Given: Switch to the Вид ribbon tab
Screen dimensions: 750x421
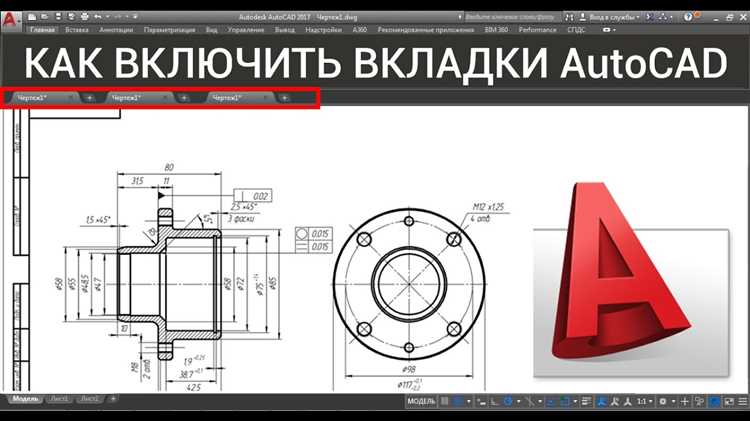Looking at the screenshot, I should pyautogui.click(x=211, y=30).
